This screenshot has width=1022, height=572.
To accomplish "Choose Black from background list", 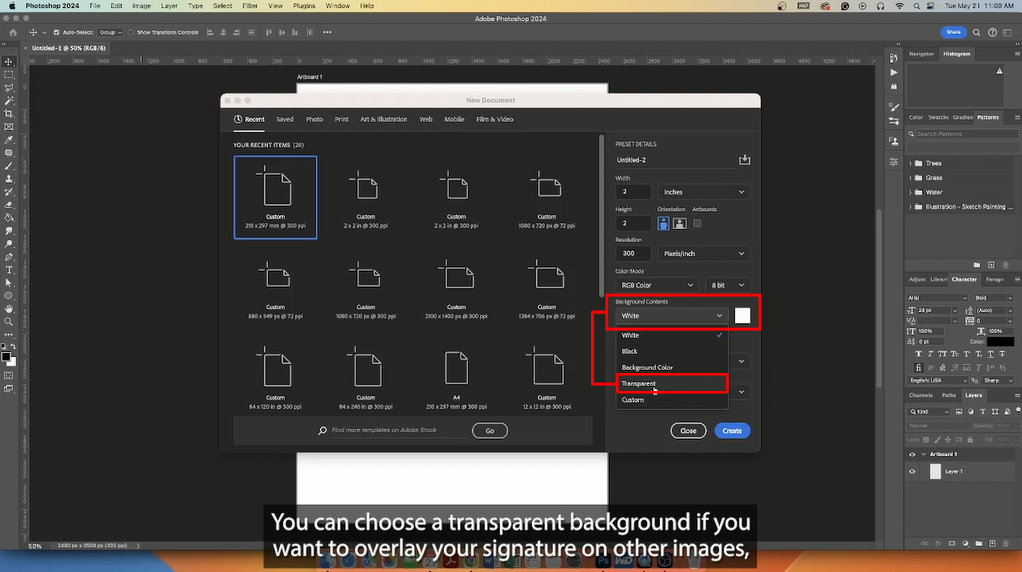I will tap(672, 351).
